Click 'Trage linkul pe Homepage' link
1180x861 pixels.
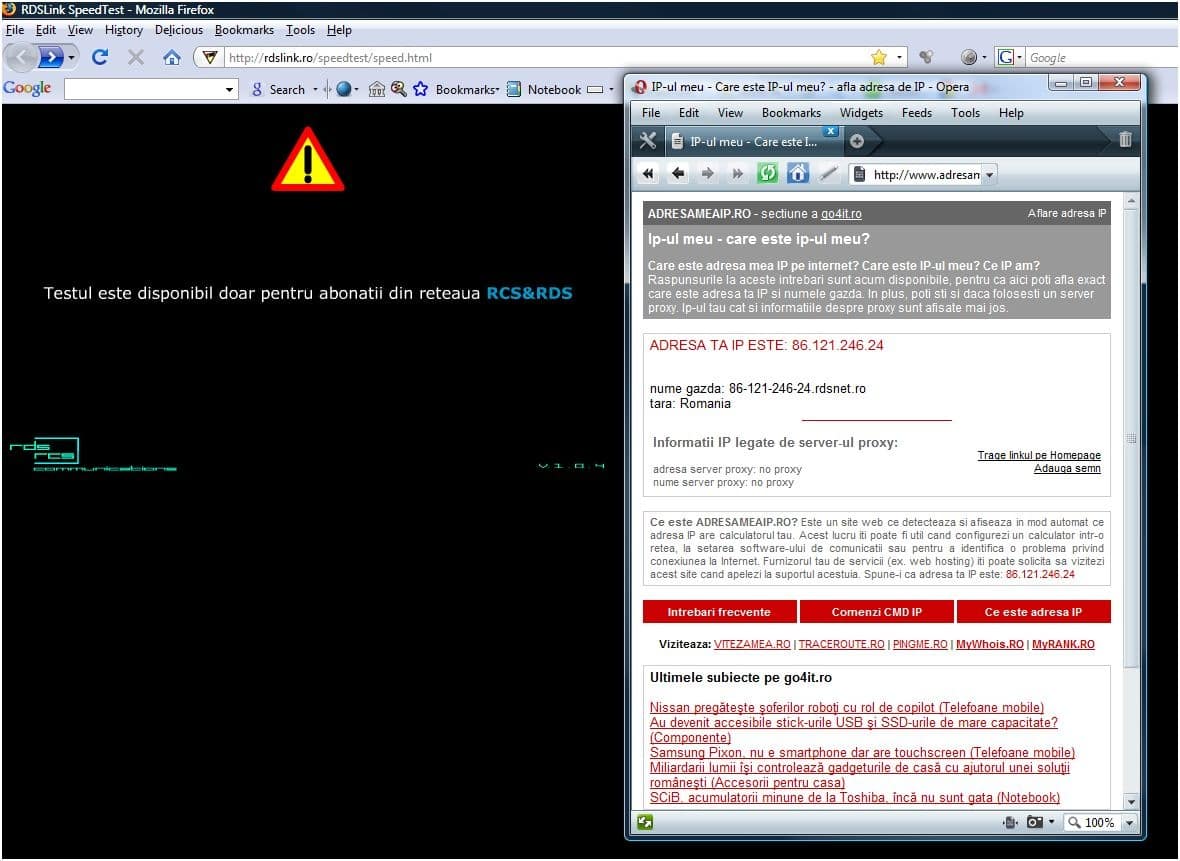click(1039, 455)
